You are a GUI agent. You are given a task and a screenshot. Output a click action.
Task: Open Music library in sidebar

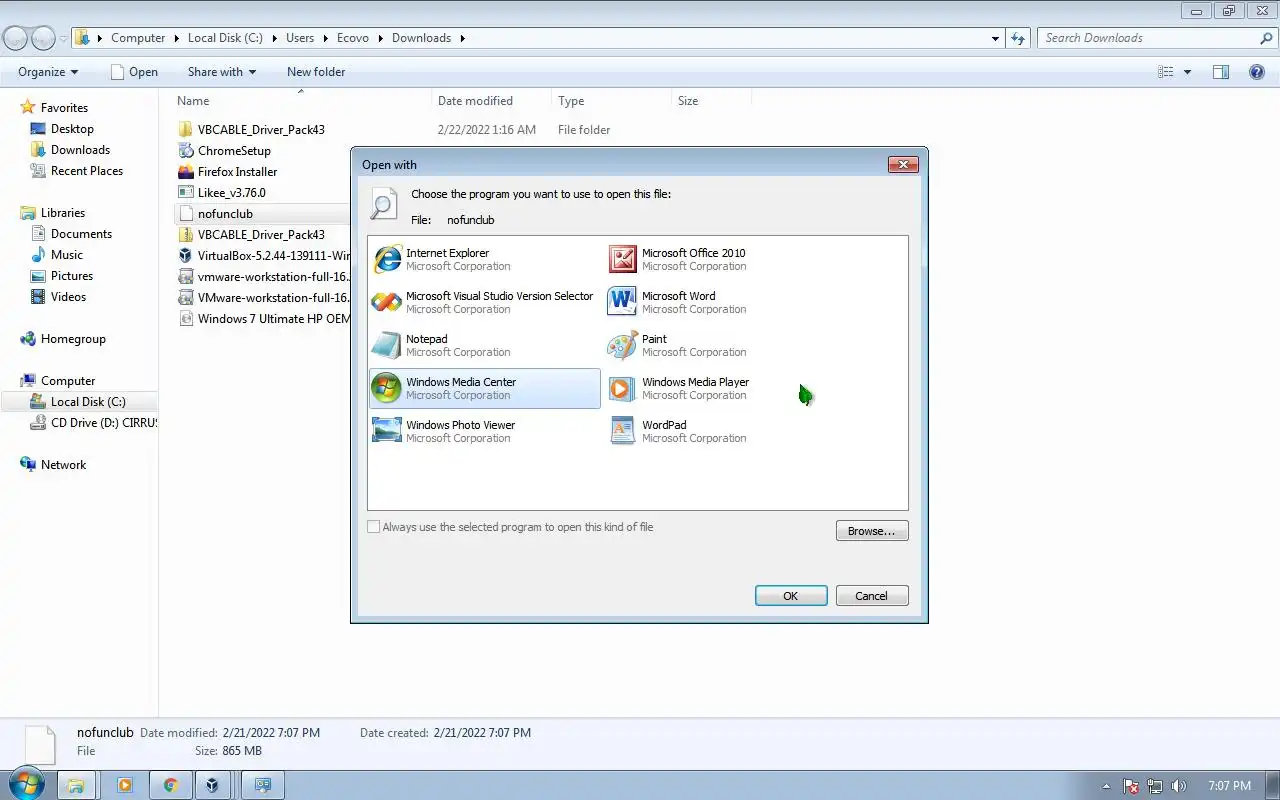[x=67, y=255]
